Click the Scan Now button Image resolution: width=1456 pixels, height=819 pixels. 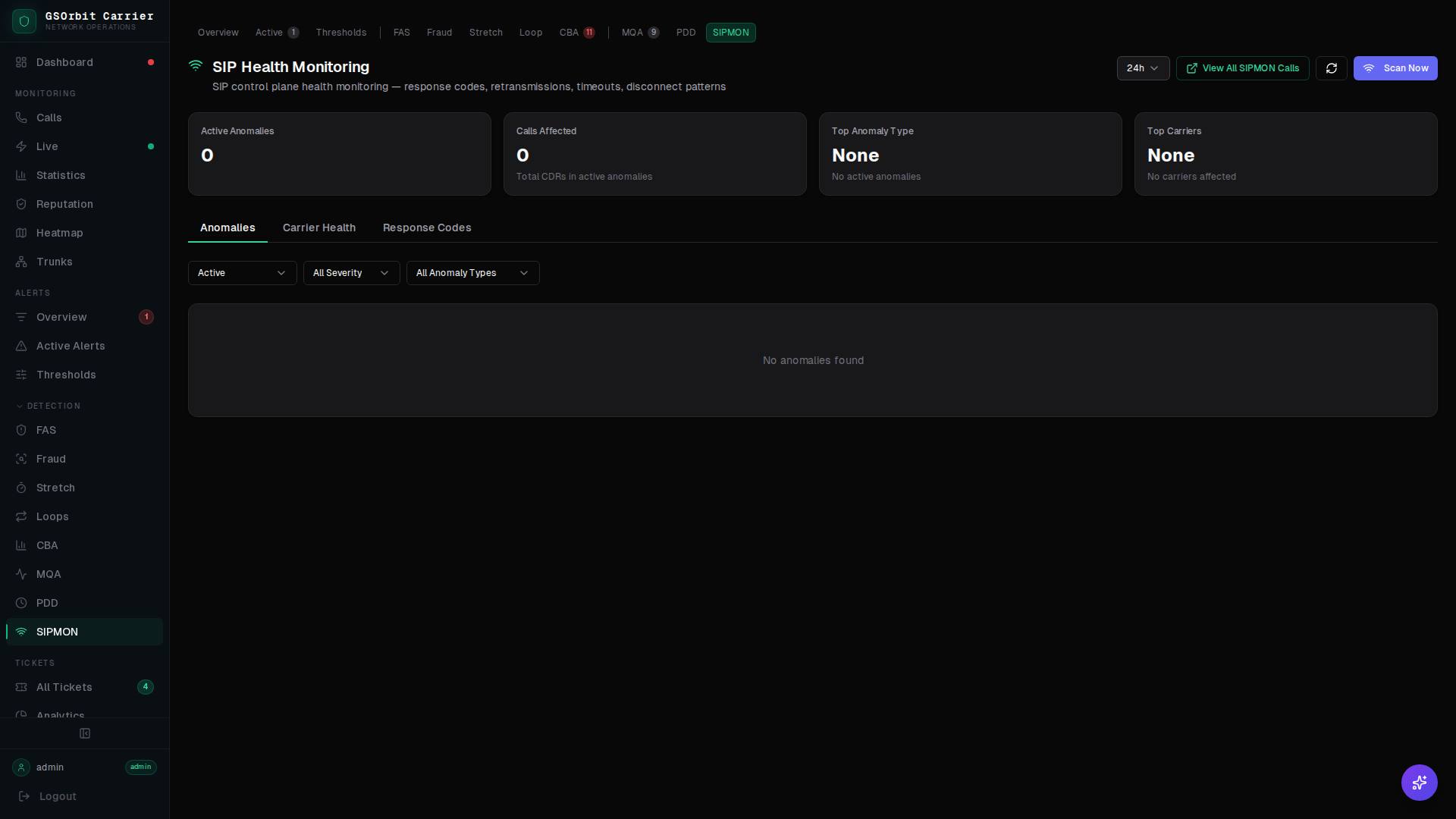tap(1395, 68)
